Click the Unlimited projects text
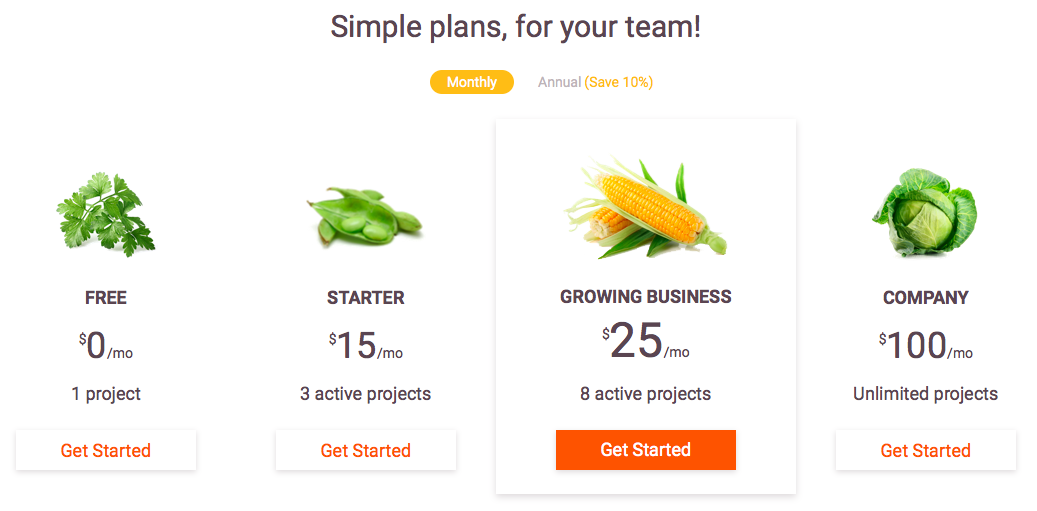Image resolution: width=1037 pixels, height=511 pixels. pyautogui.click(x=925, y=394)
